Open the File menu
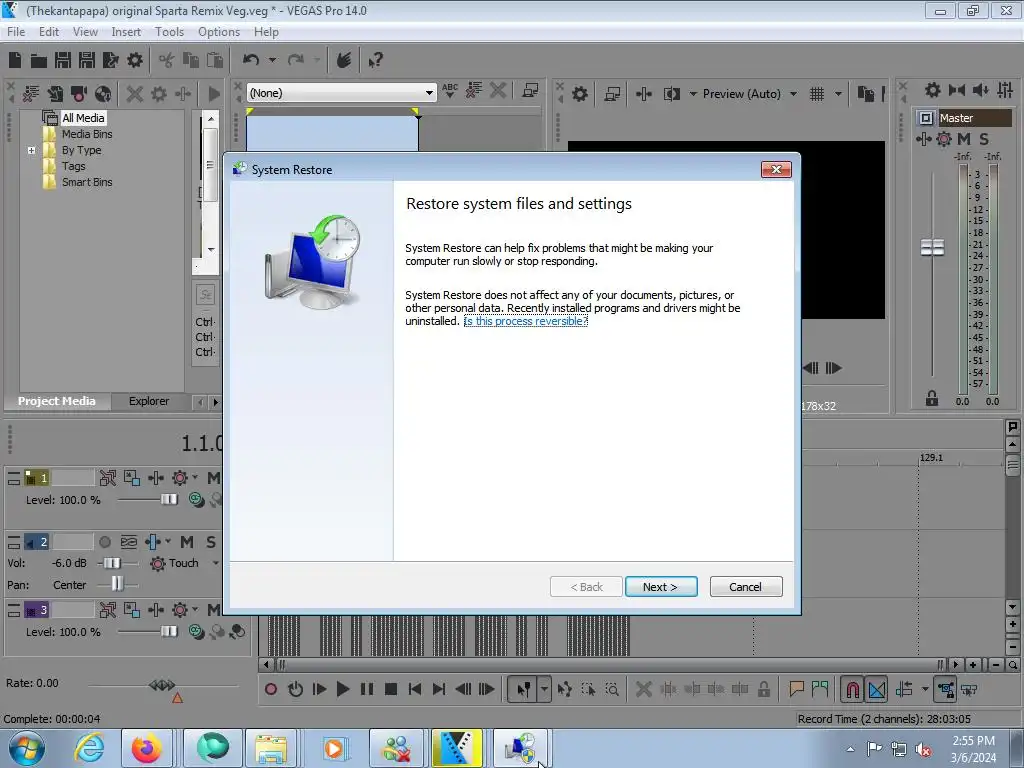This screenshot has height=768, width=1024. click(16, 31)
